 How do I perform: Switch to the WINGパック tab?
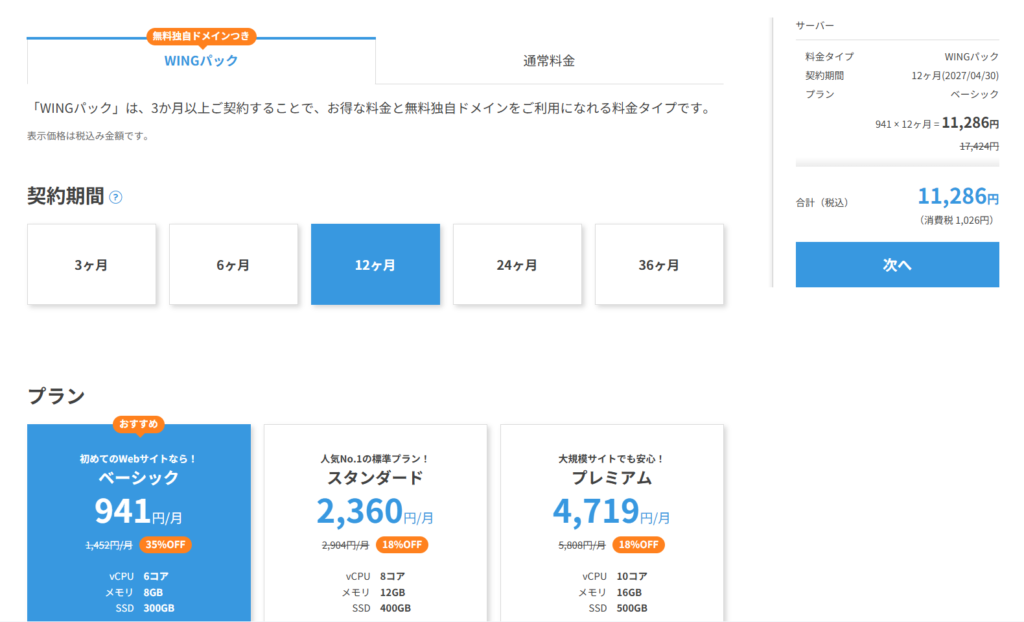[x=201, y=61]
